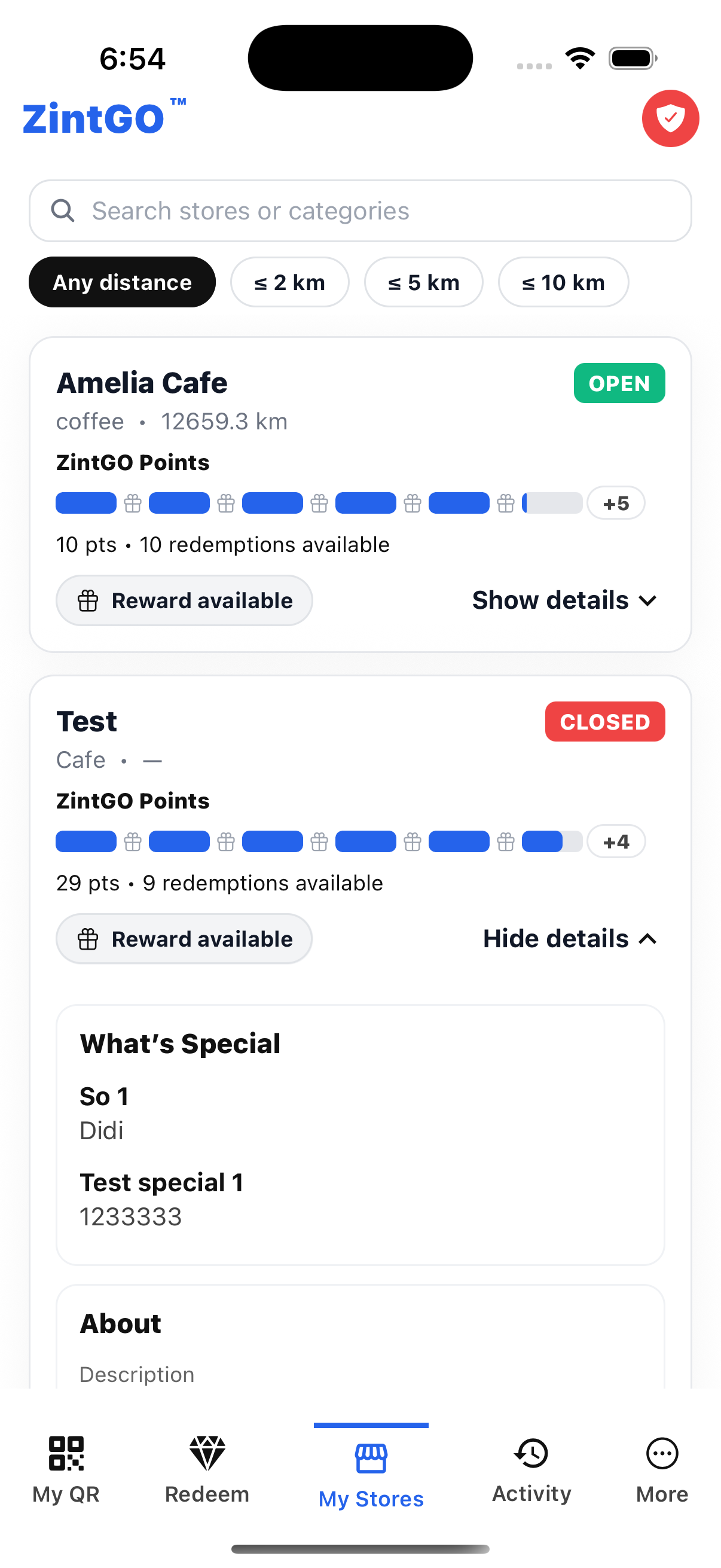Tap Reward available on Amelia Cafe

pos(184,600)
